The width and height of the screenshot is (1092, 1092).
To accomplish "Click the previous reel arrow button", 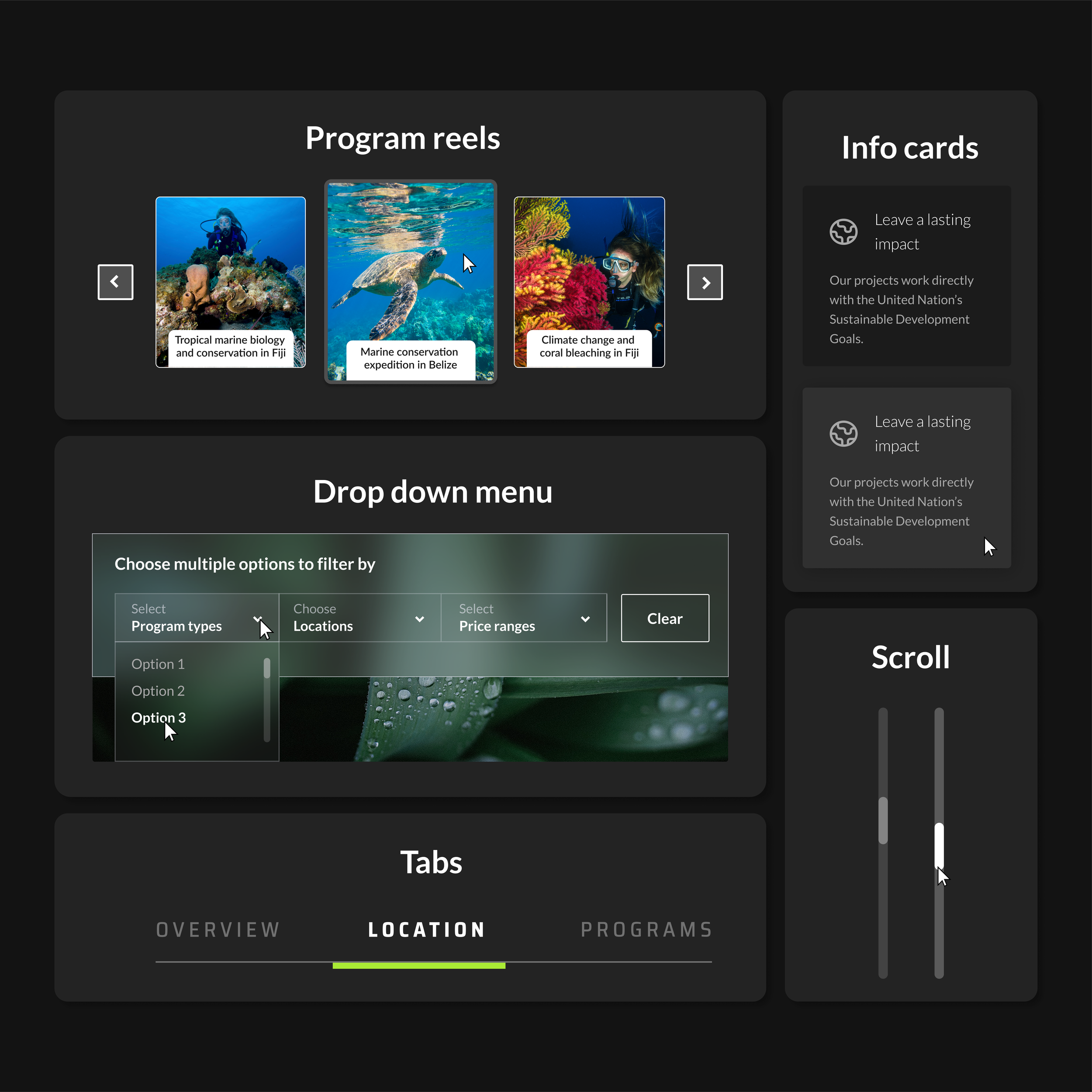I will [115, 281].
